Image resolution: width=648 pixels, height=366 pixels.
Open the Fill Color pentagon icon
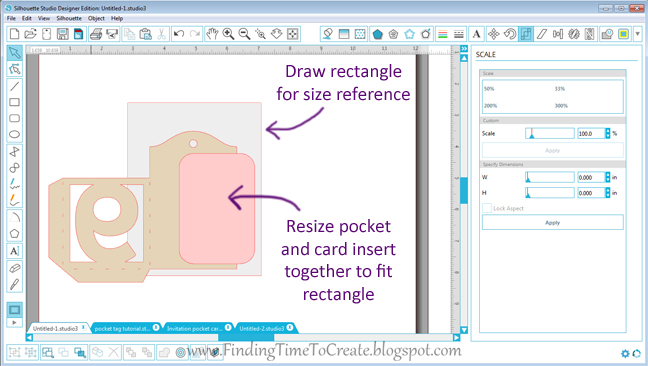click(x=377, y=34)
